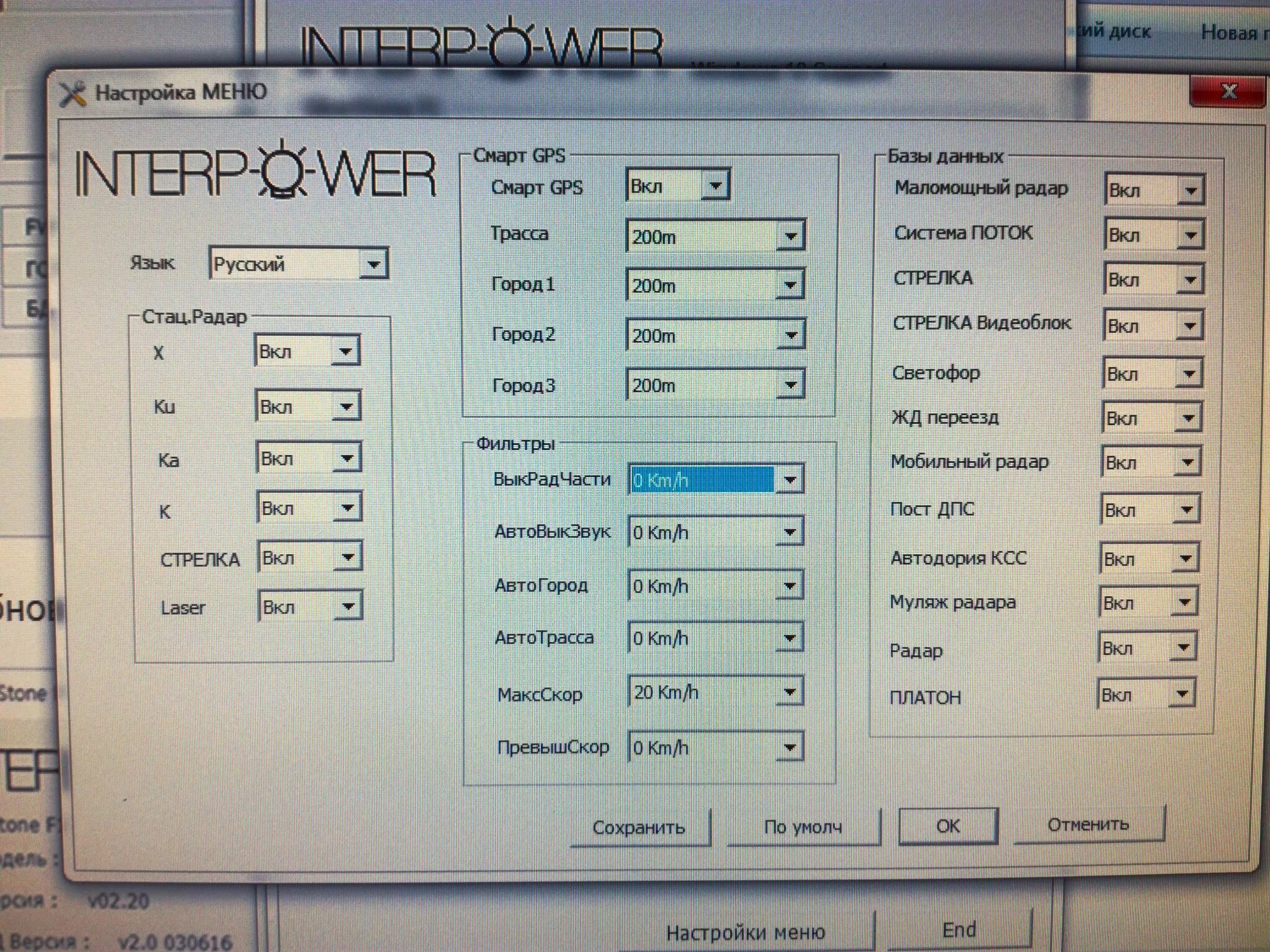Open the X band dropdown in Стац.Радар

click(308, 351)
